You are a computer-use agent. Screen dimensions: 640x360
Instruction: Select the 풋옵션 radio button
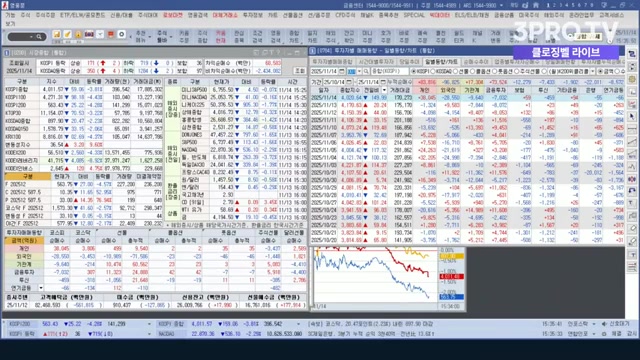pos(495,71)
